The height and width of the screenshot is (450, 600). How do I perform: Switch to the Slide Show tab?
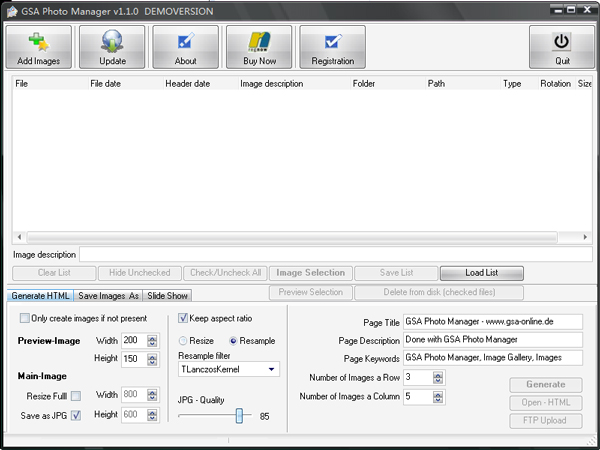tap(167, 295)
